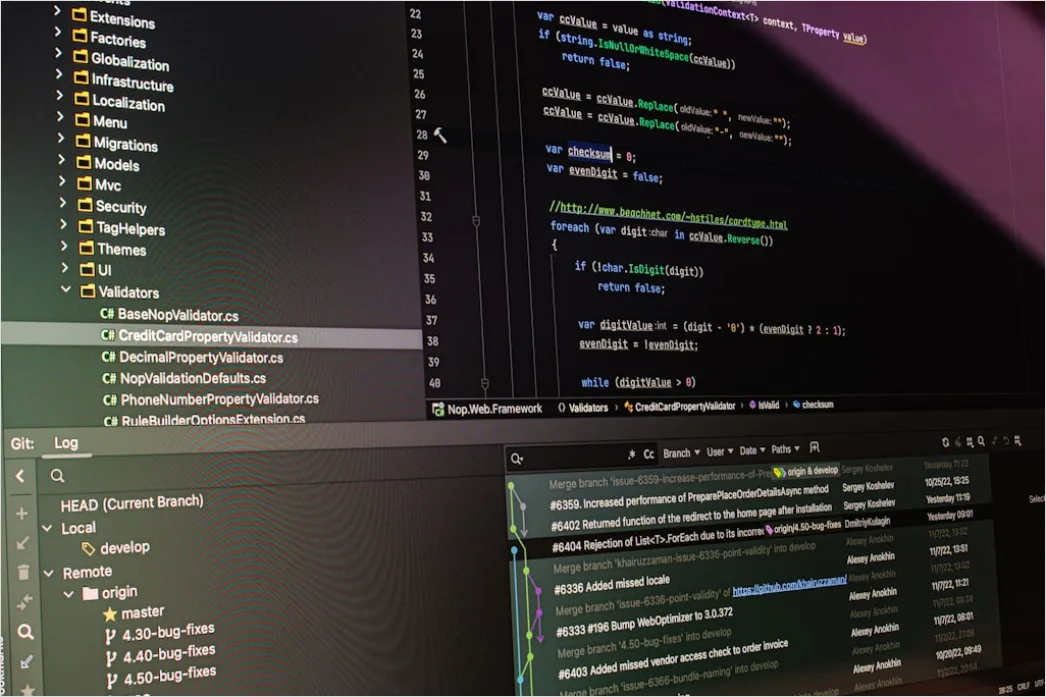Open the Branch filter dropdown

(681, 453)
